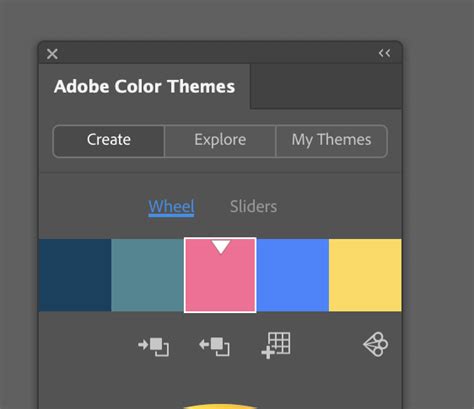This screenshot has height=409, width=474.
Task: Select the Wheel view link
Action: 171,207
